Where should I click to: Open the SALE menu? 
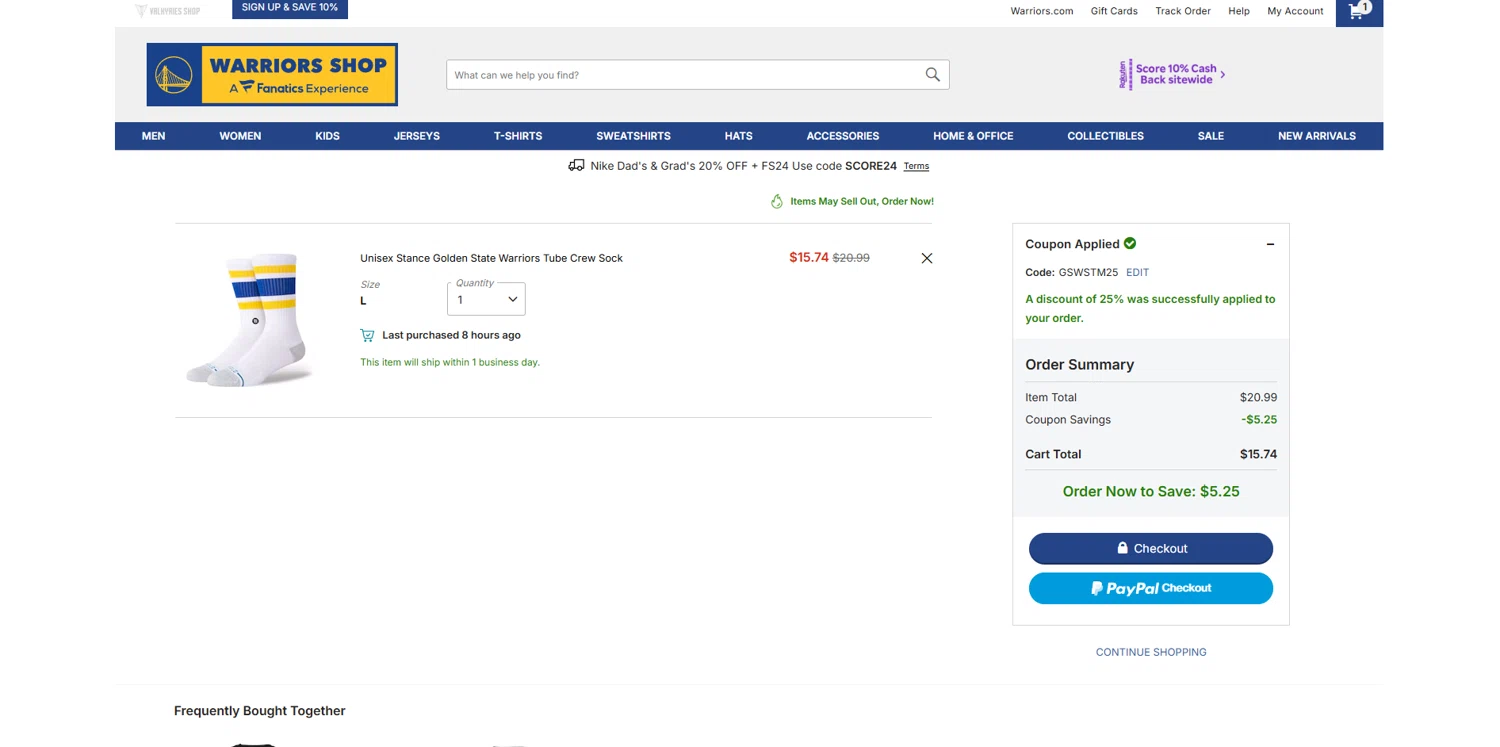pos(1211,136)
